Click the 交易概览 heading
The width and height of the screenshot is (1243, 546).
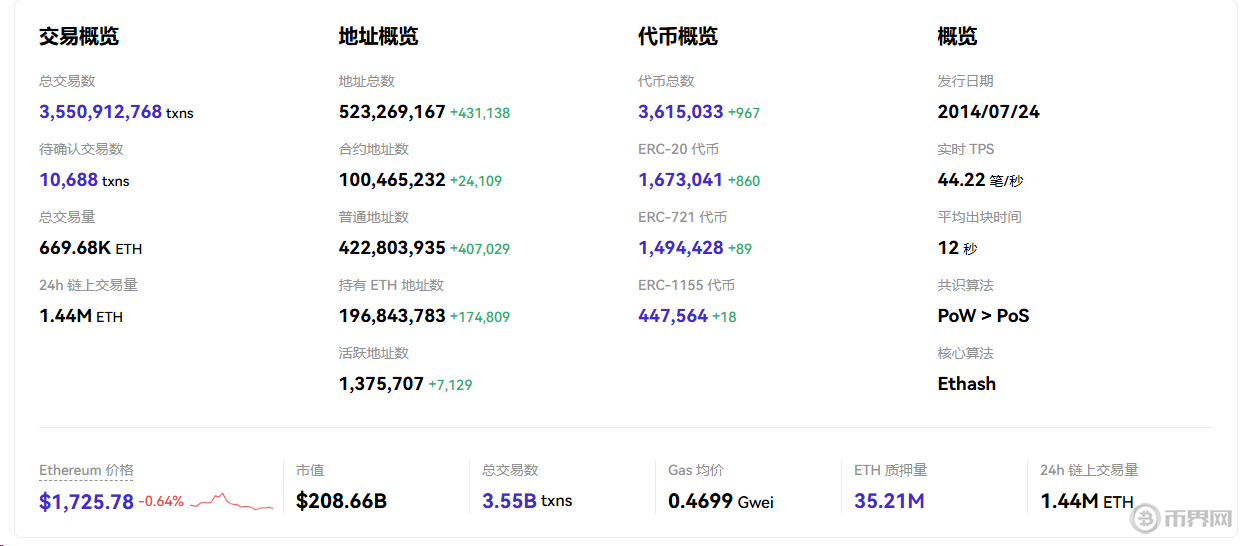click(x=79, y=37)
